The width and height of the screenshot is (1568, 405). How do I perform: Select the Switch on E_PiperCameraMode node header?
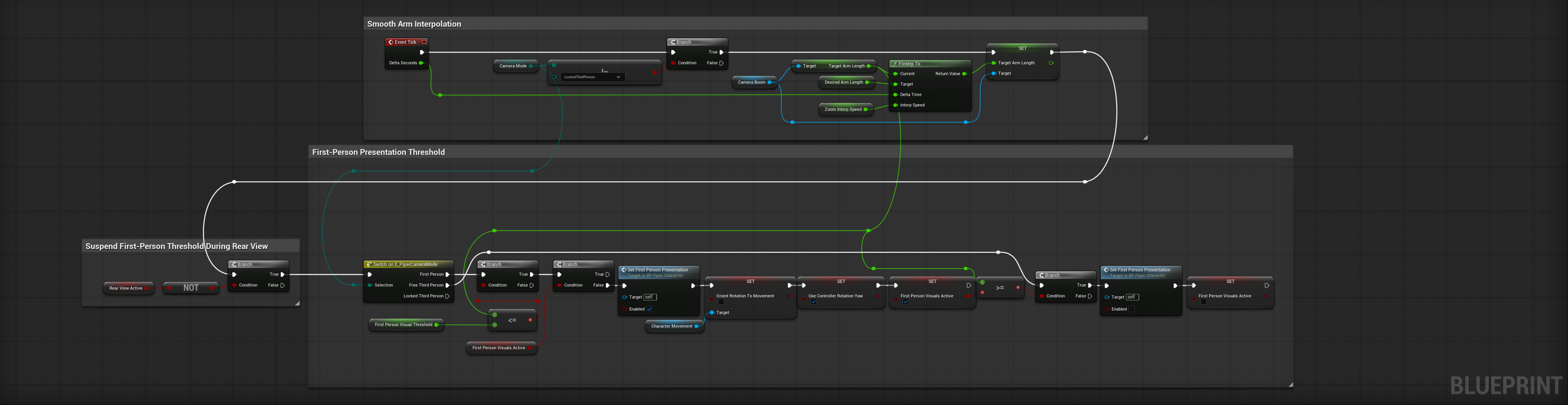click(408, 264)
